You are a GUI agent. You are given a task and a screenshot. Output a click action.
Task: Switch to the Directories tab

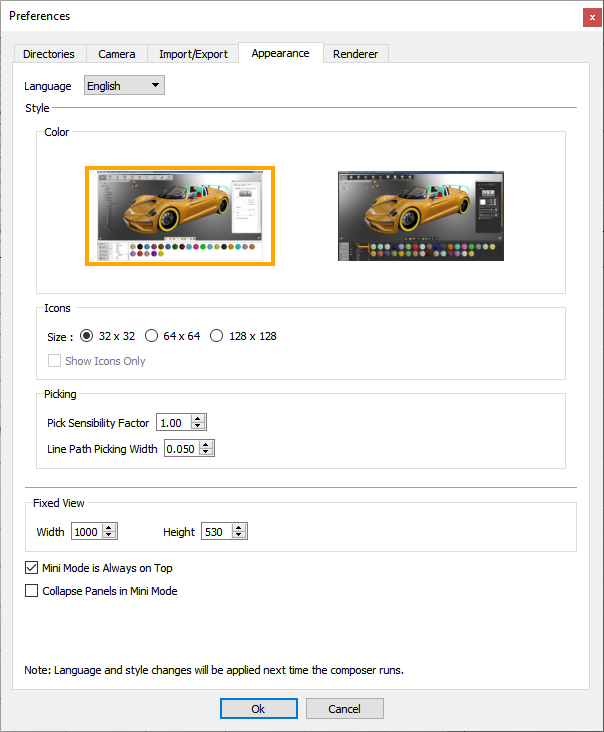coord(49,54)
